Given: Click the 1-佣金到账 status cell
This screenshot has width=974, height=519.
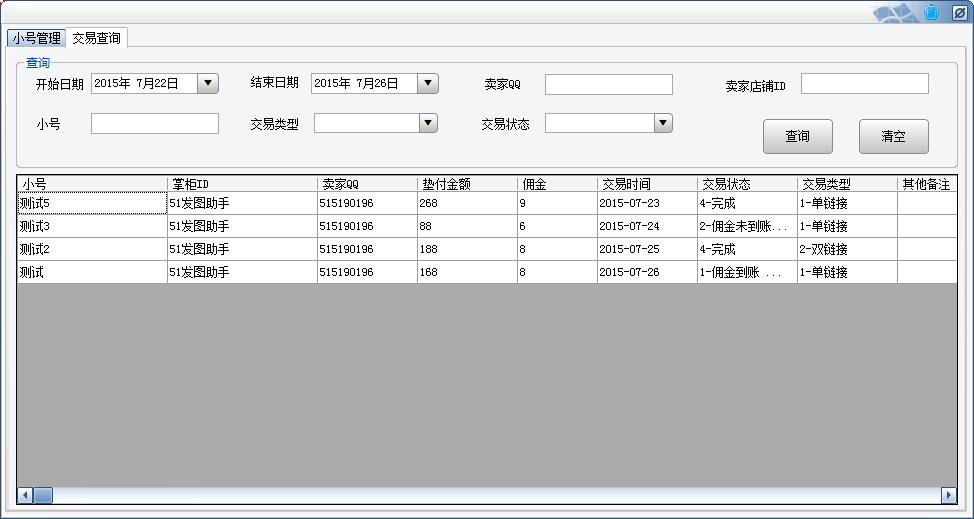Looking at the screenshot, I should point(747,272).
